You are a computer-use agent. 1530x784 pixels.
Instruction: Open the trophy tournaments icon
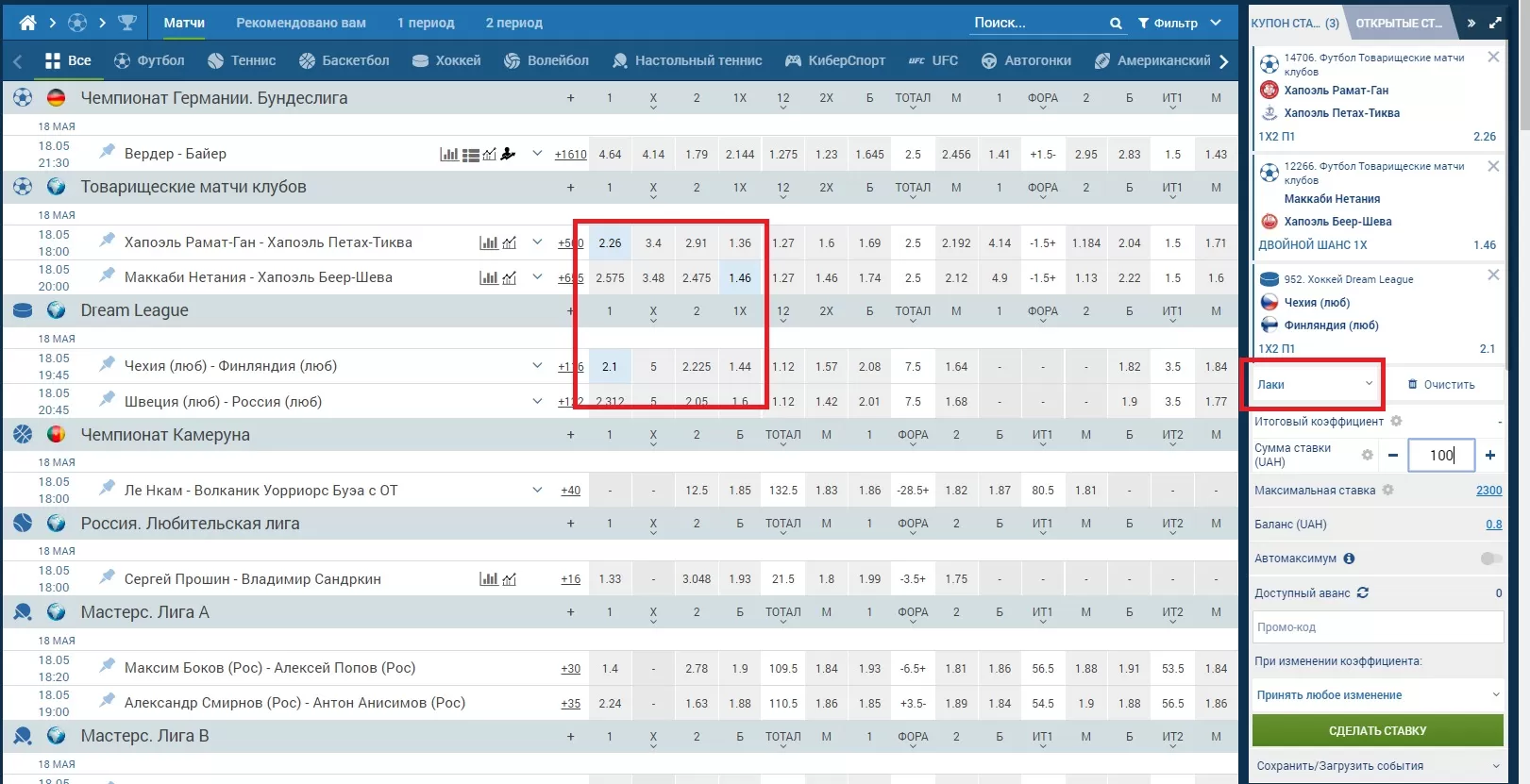pyautogui.click(x=127, y=23)
